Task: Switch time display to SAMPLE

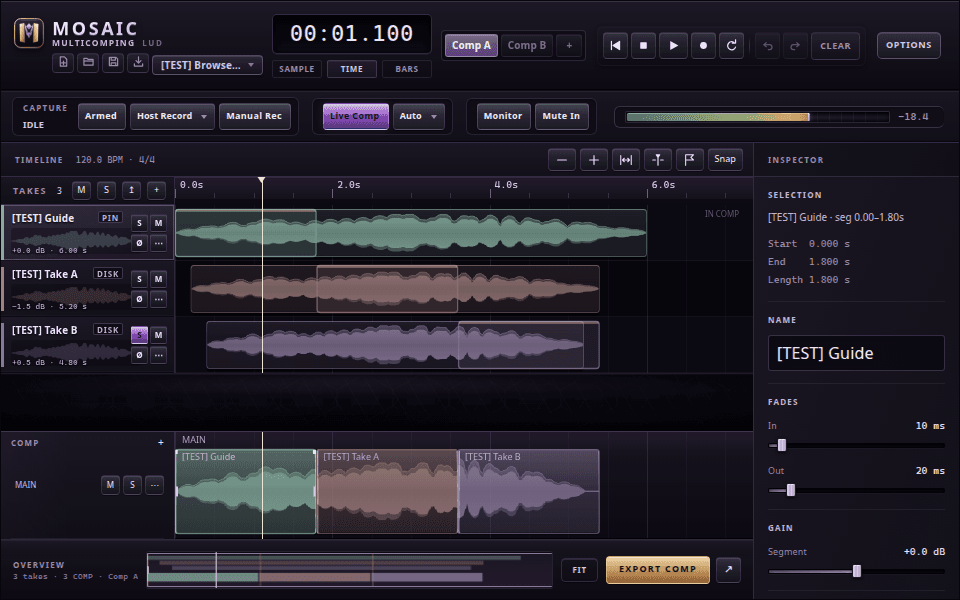Action: tap(297, 69)
